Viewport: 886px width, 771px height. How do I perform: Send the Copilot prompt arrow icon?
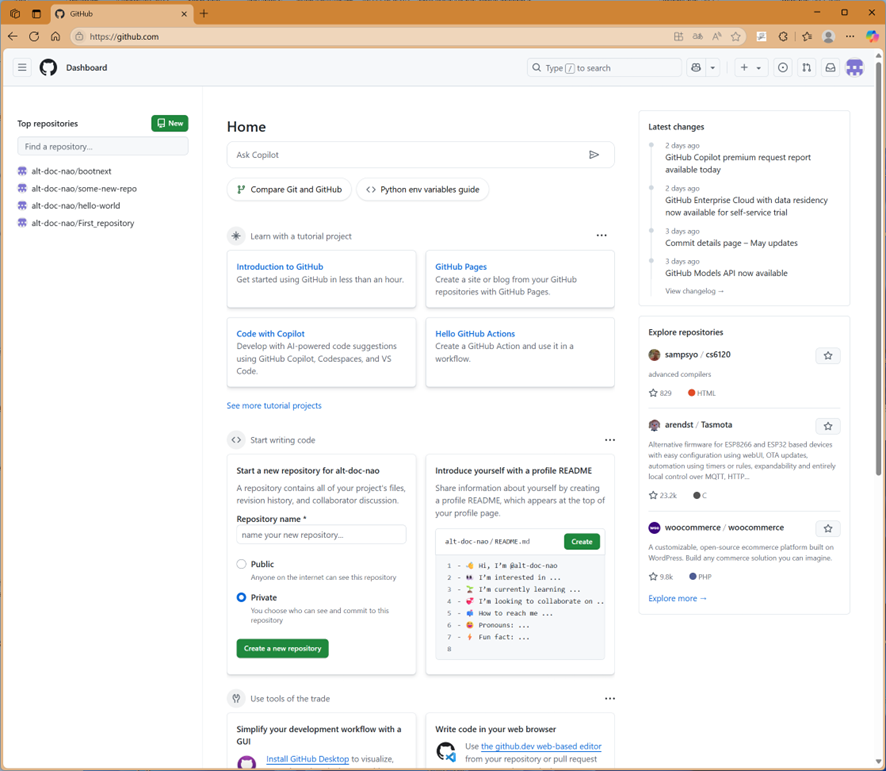pos(594,155)
